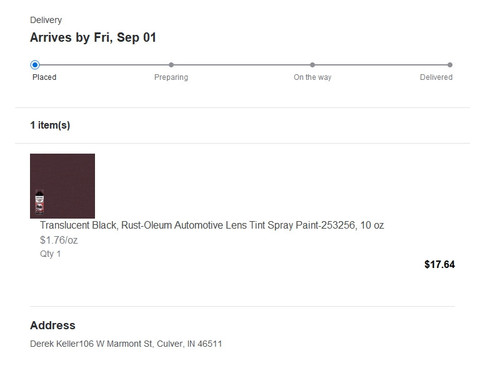Click the order progress tracker line
500x391 pixels.
tap(242, 65)
